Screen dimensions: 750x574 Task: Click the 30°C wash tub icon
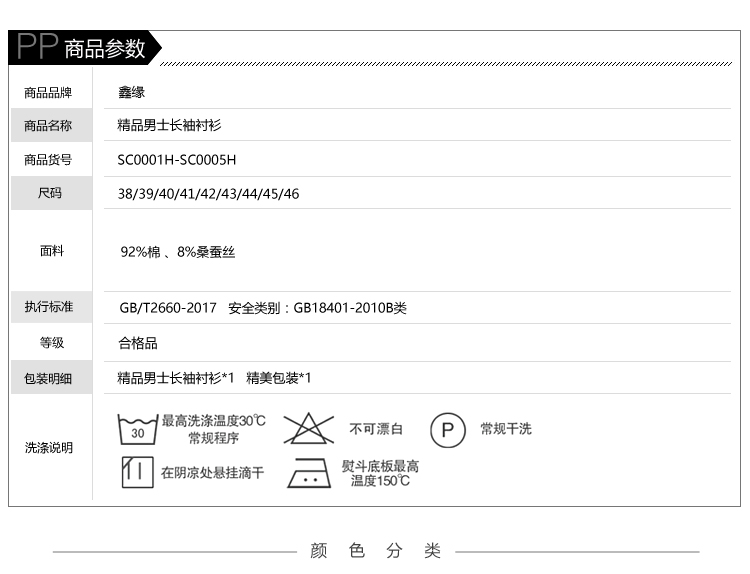pos(138,429)
